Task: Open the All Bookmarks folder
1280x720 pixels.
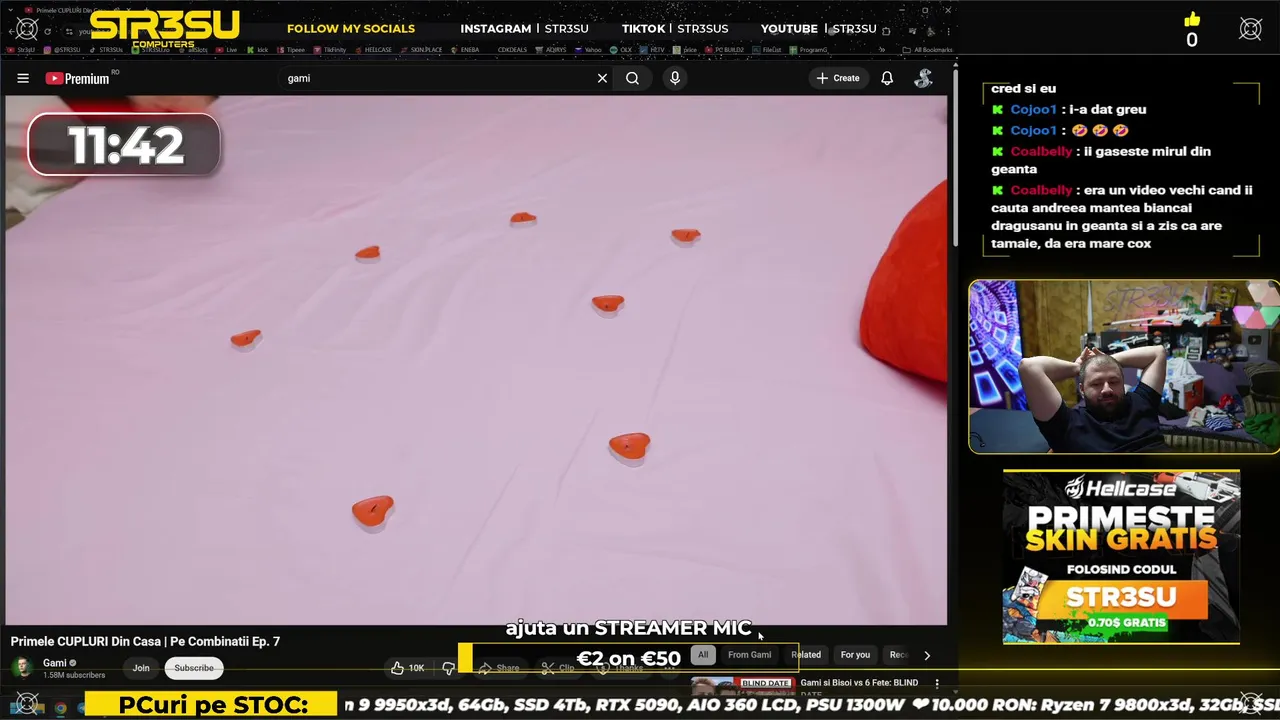Action: tap(927, 50)
